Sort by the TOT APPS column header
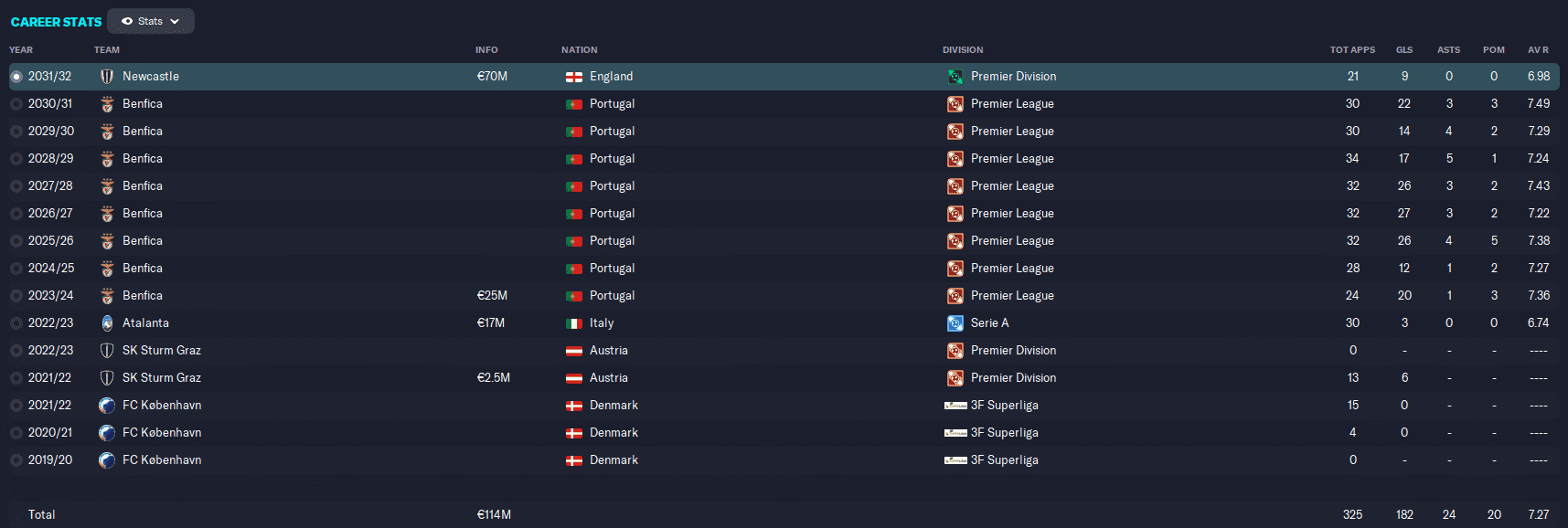This screenshot has height=528, width=1568. click(x=1352, y=50)
